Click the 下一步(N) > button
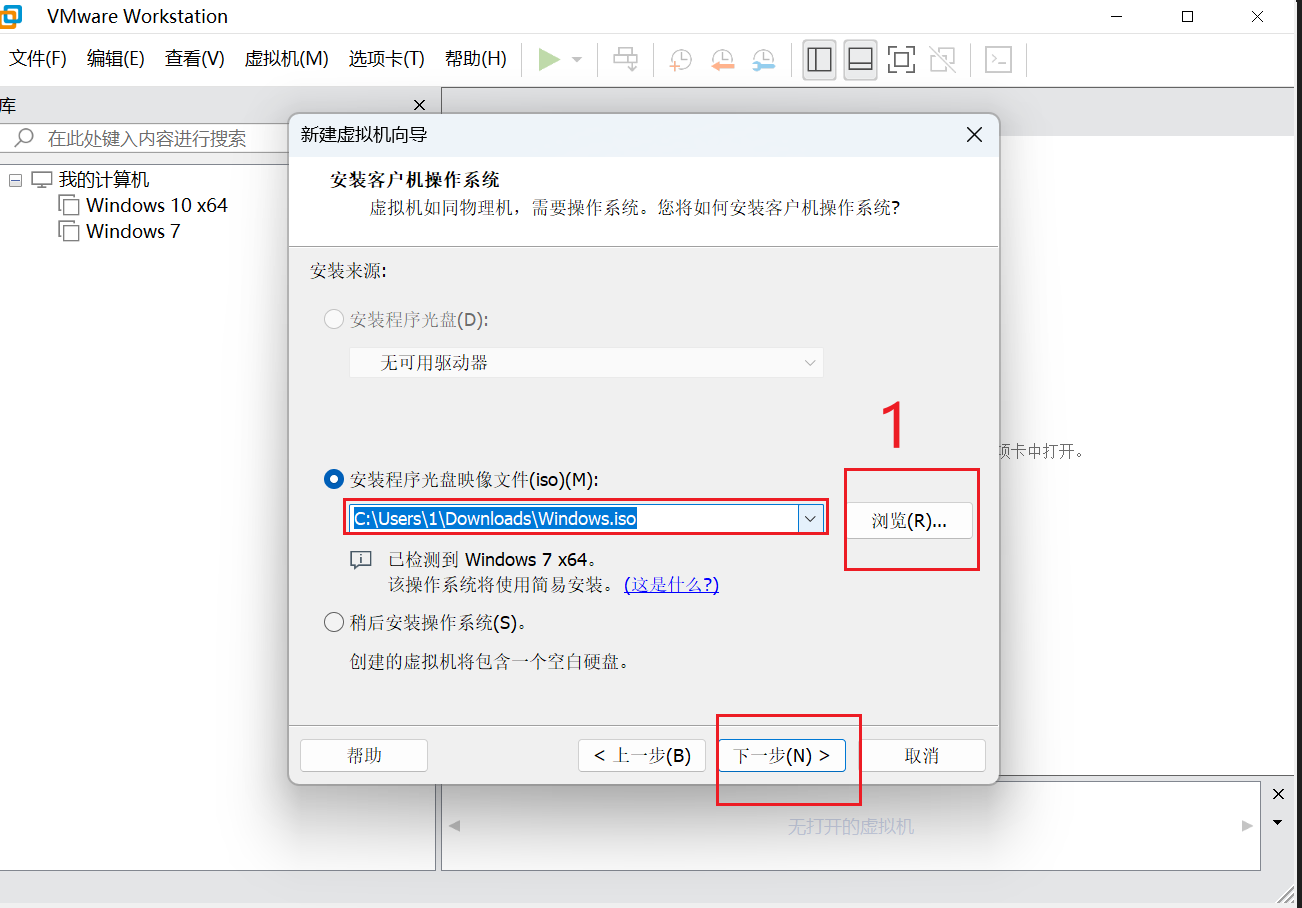This screenshot has width=1302, height=908. coord(782,756)
